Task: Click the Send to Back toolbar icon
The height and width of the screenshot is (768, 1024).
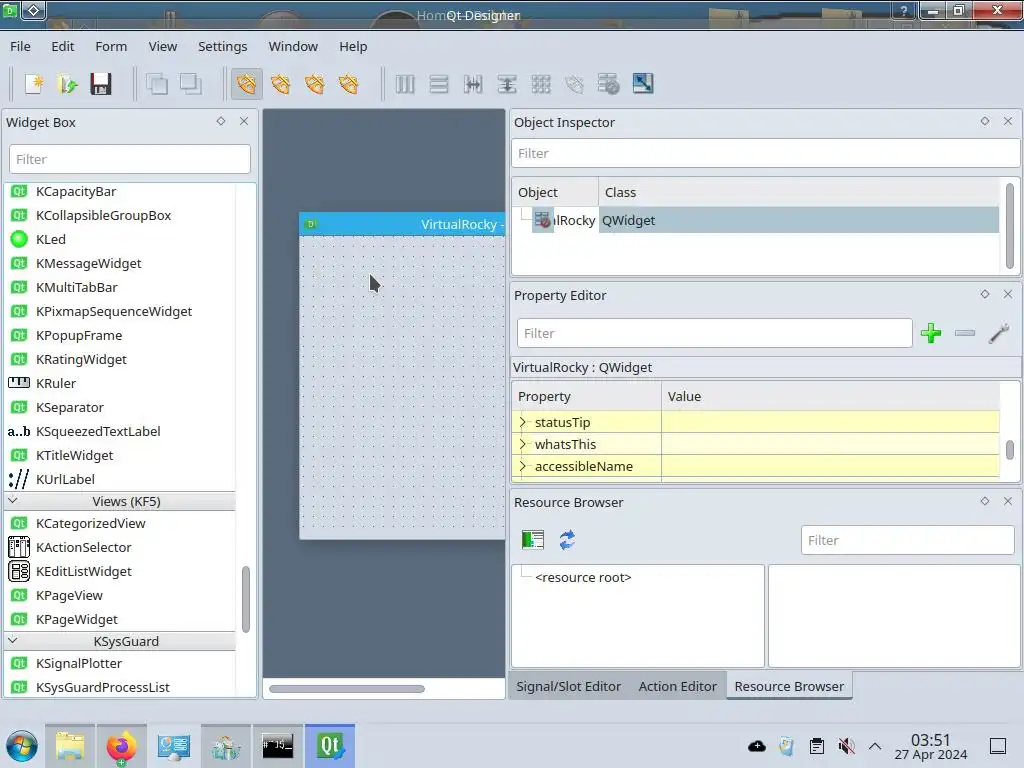Action: tap(157, 84)
